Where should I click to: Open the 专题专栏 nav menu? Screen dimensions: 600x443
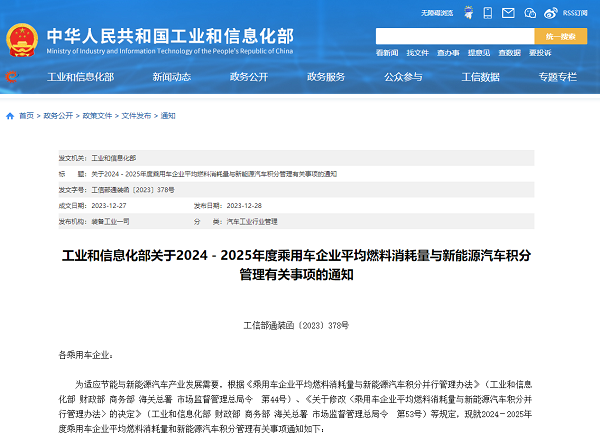(x=558, y=77)
